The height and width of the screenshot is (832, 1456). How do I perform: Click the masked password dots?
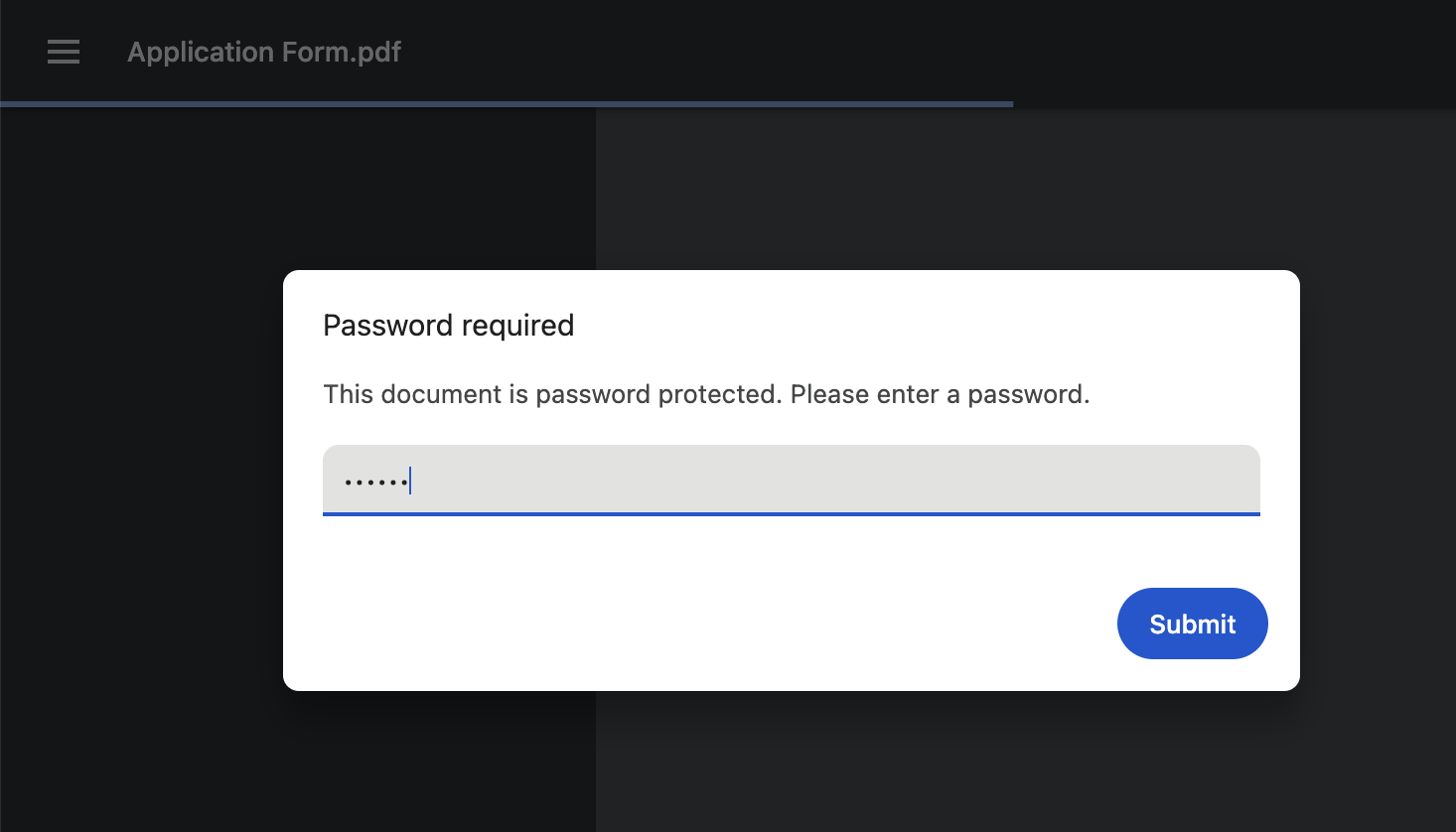[x=375, y=483]
